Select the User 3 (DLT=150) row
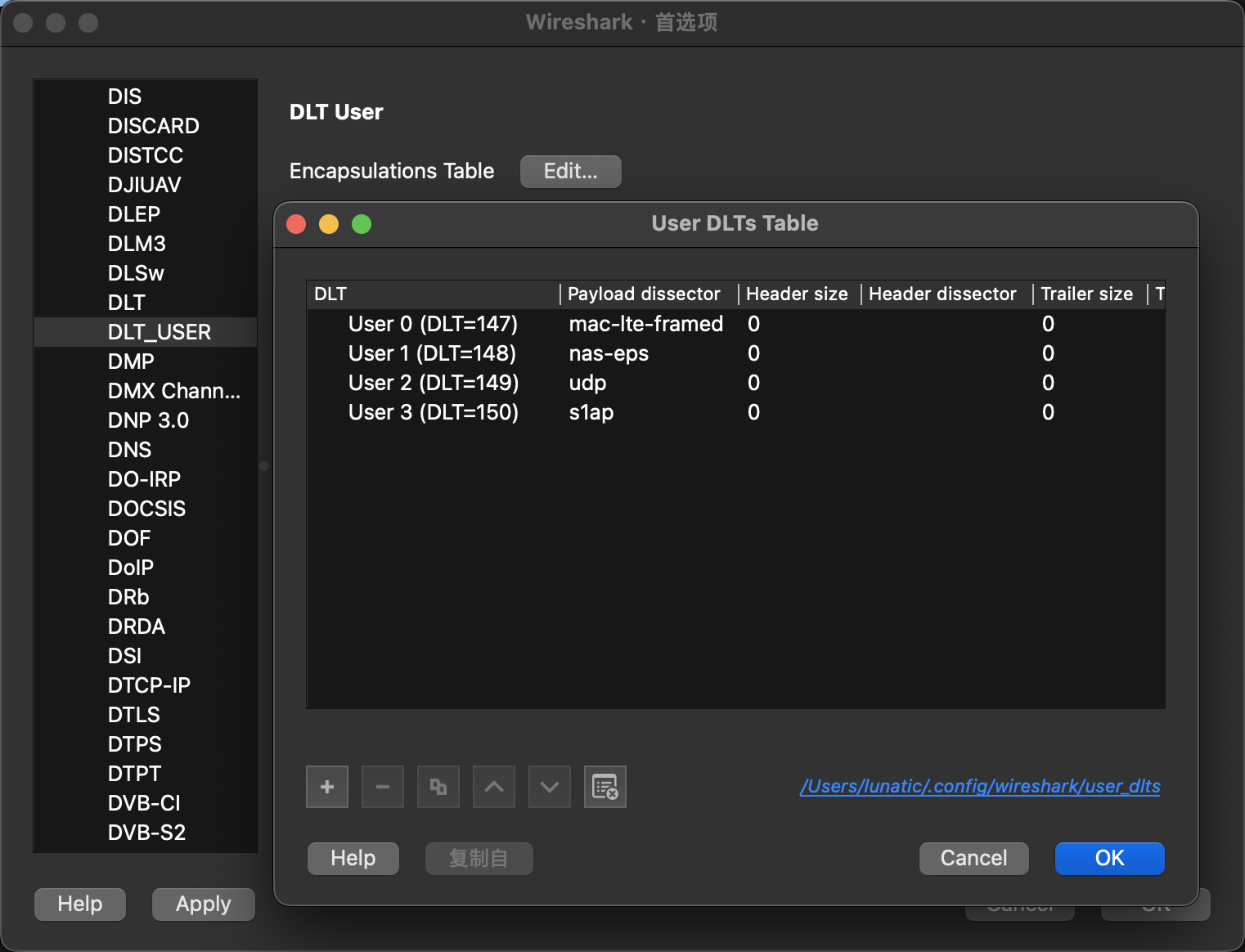 (736, 412)
